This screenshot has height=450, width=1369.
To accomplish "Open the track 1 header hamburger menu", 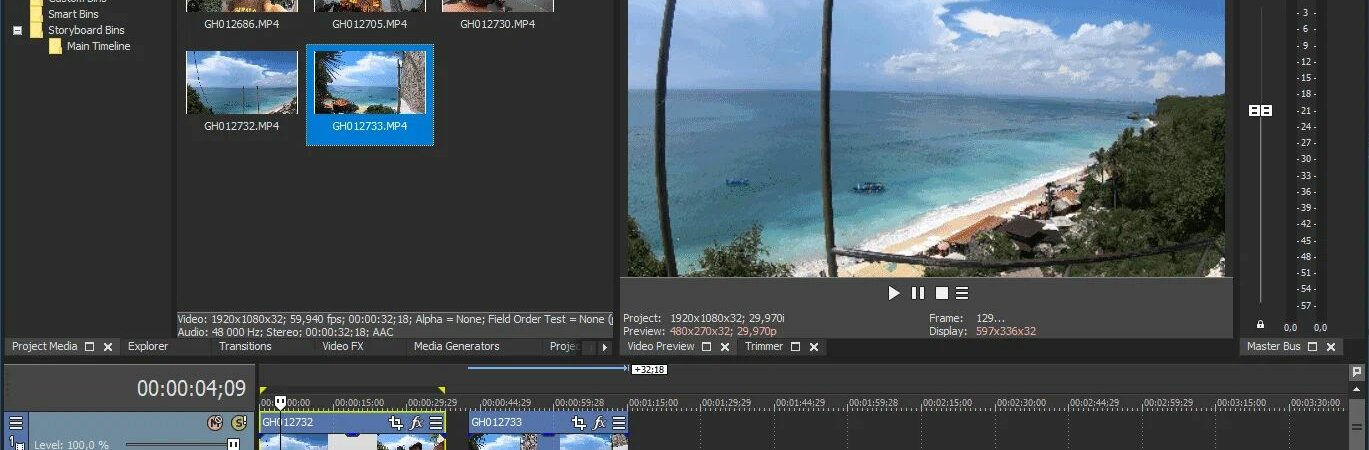I will (16, 423).
